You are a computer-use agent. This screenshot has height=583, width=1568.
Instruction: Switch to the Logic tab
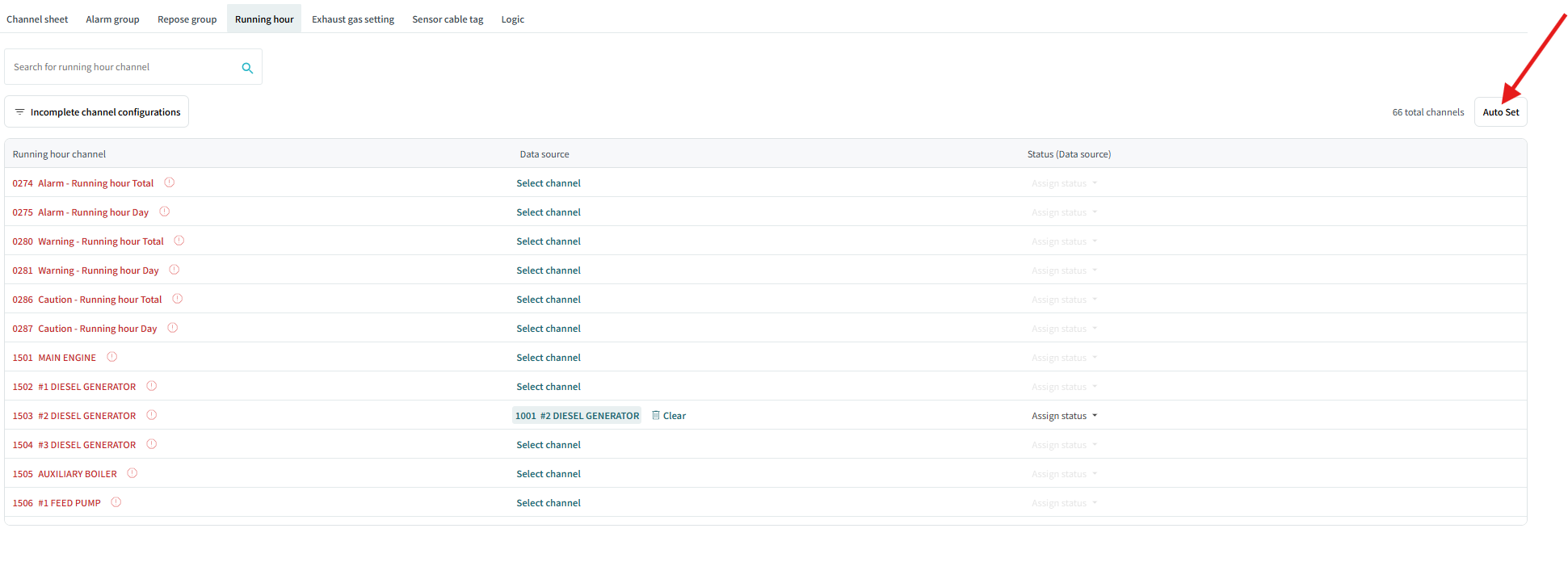point(512,19)
